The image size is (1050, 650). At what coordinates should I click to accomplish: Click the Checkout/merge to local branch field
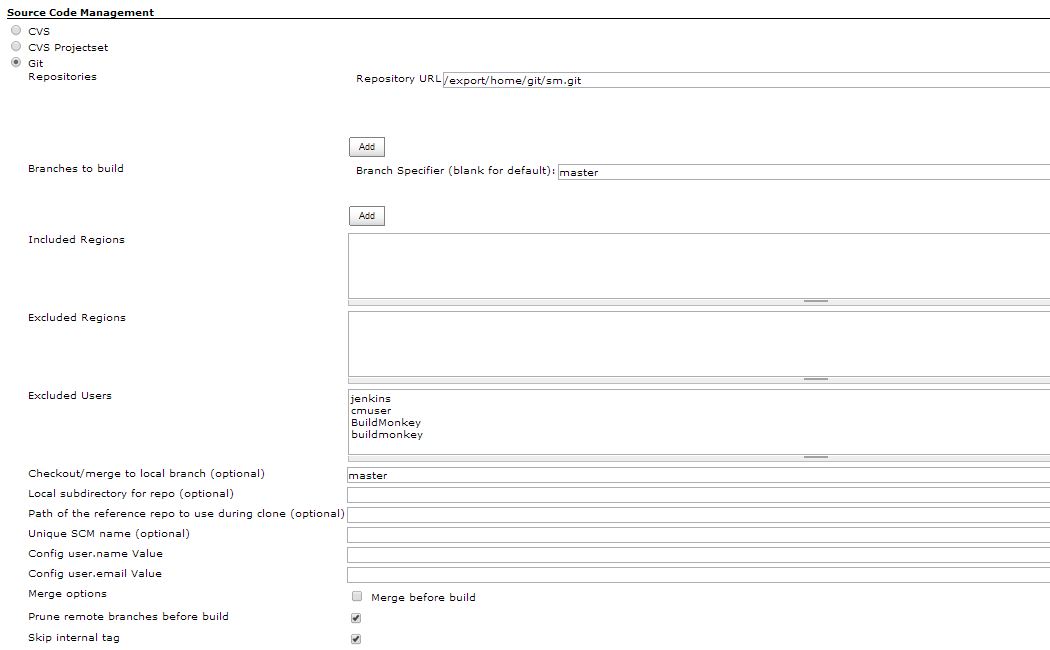698,475
